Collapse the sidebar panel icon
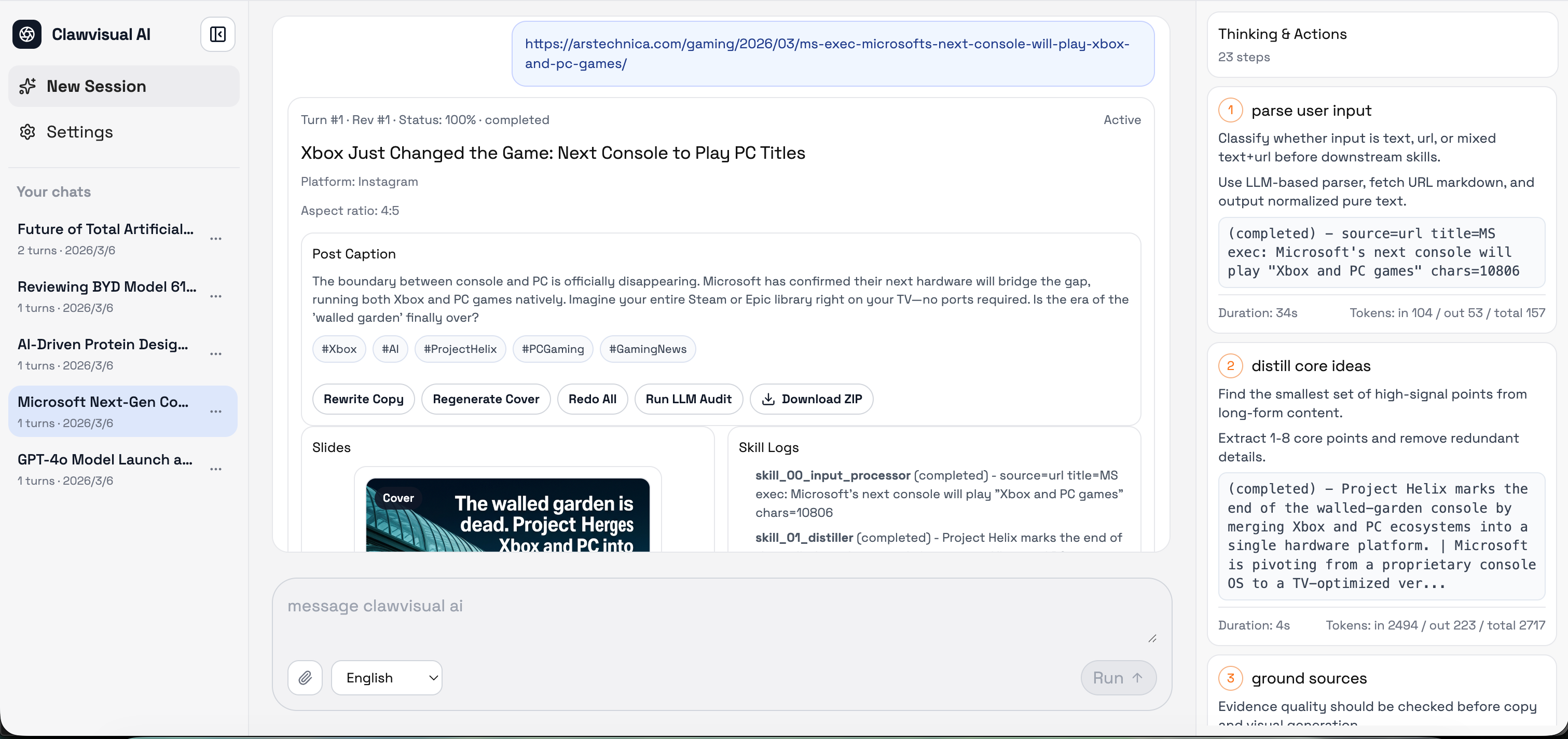1568x739 pixels. (217, 35)
